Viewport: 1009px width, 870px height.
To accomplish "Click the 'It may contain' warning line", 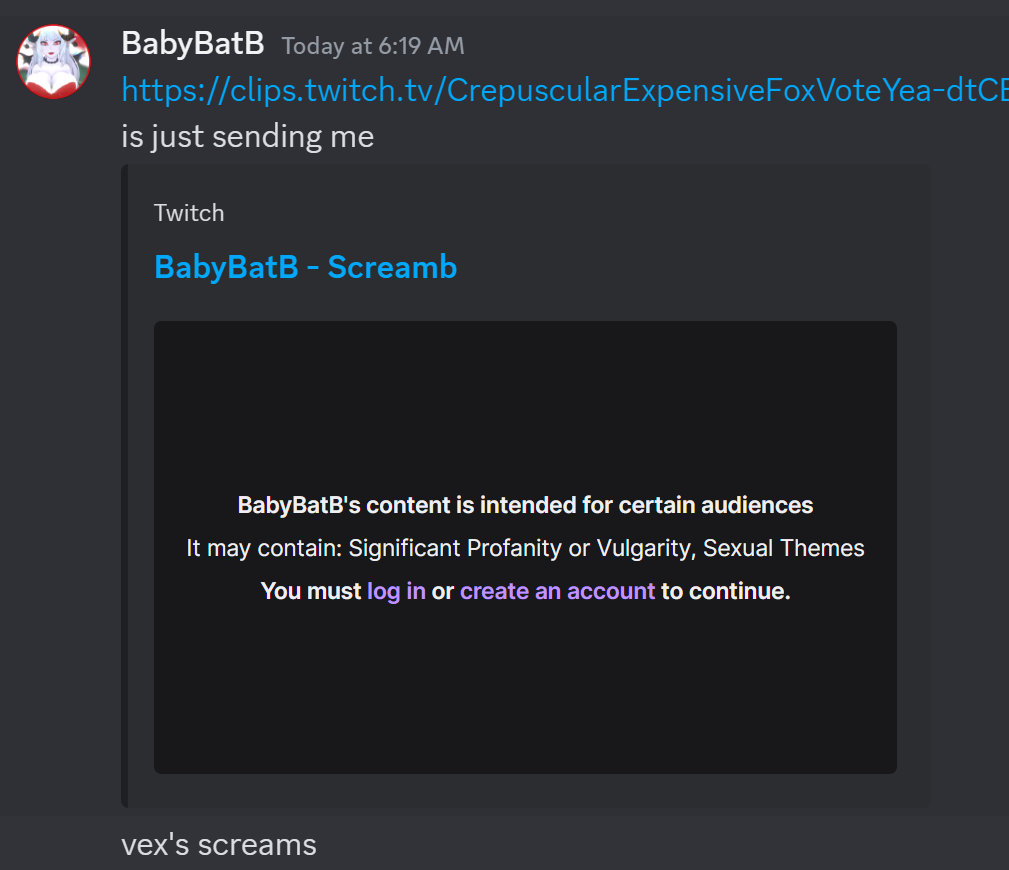I will (525, 548).
